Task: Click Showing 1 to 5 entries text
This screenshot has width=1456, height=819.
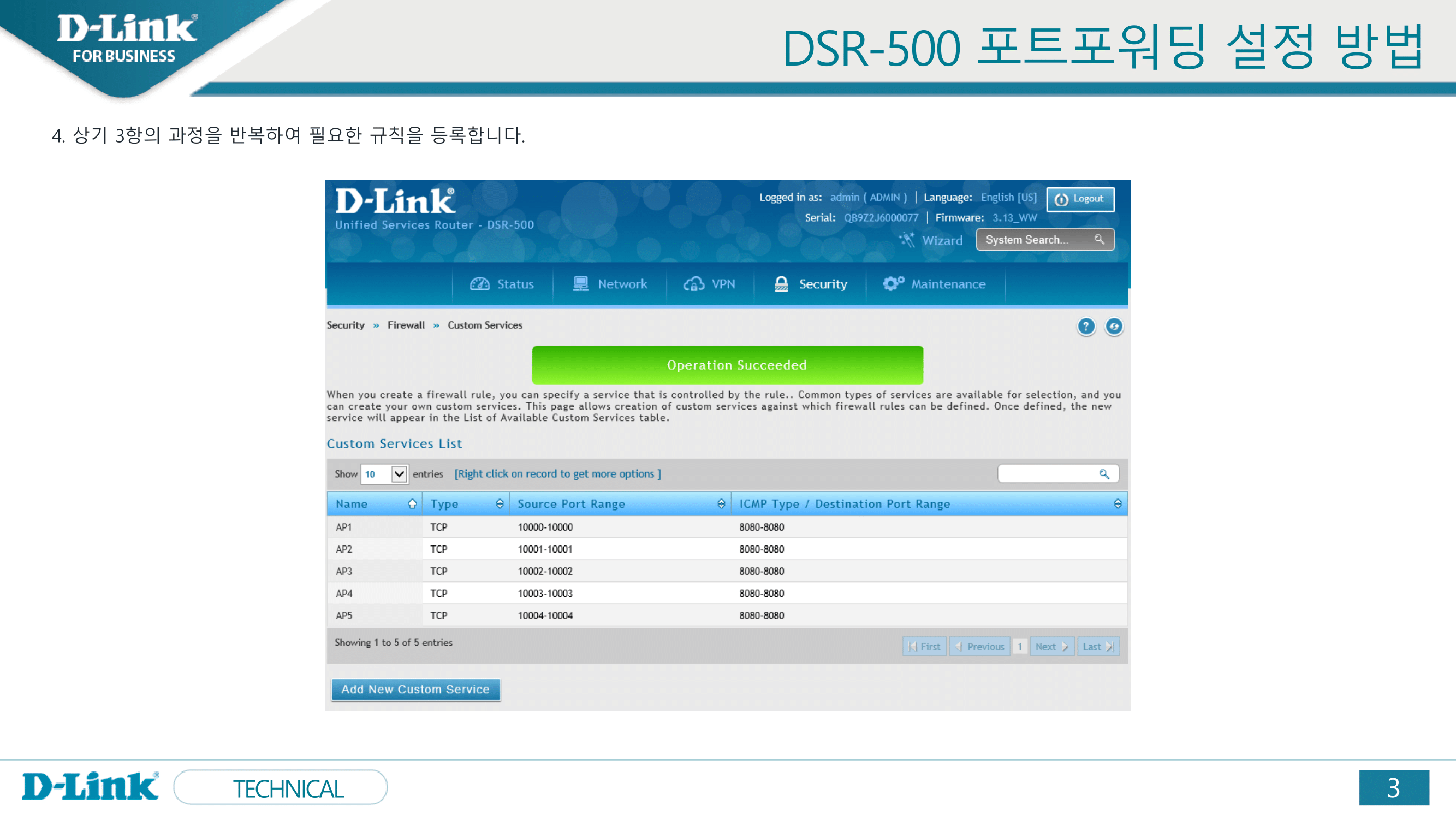Action: (394, 642)
